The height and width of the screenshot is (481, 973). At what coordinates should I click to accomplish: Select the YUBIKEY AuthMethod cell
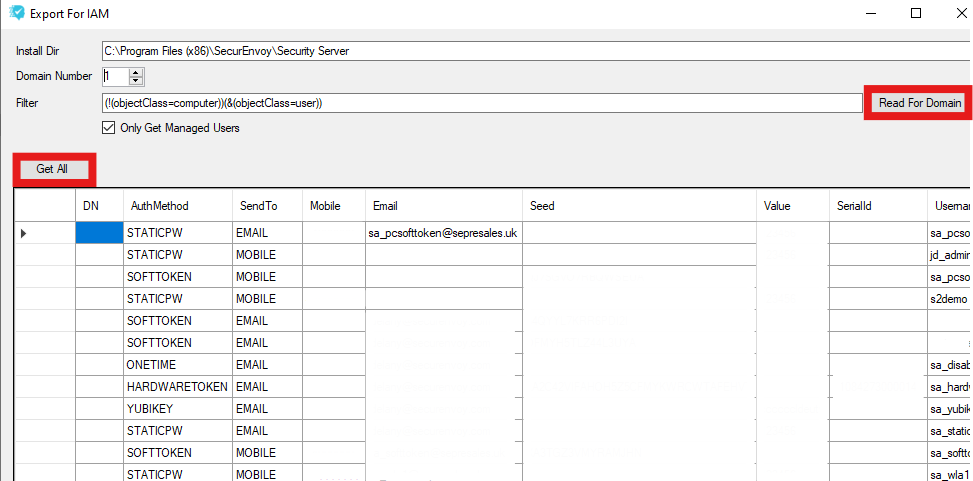[178, 408]
